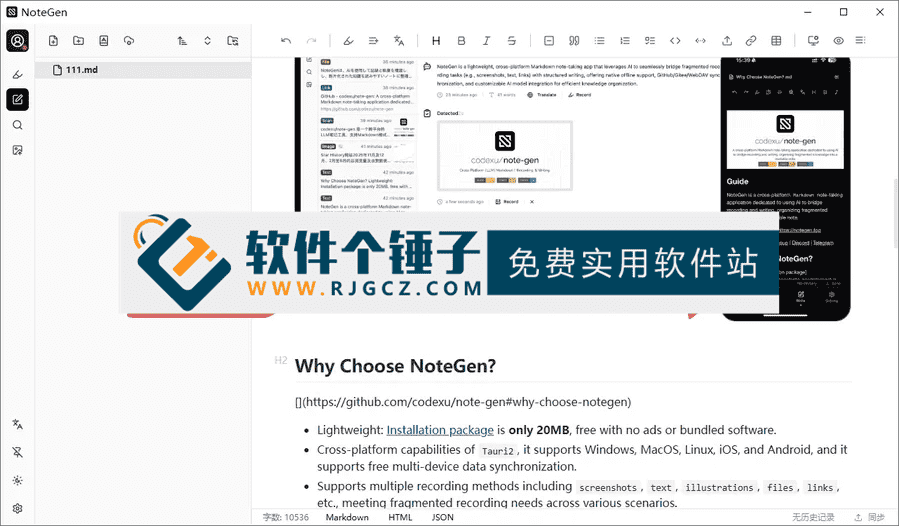Open image hosting from the left sidebar

pyautogui.click(x=18, y=150)
